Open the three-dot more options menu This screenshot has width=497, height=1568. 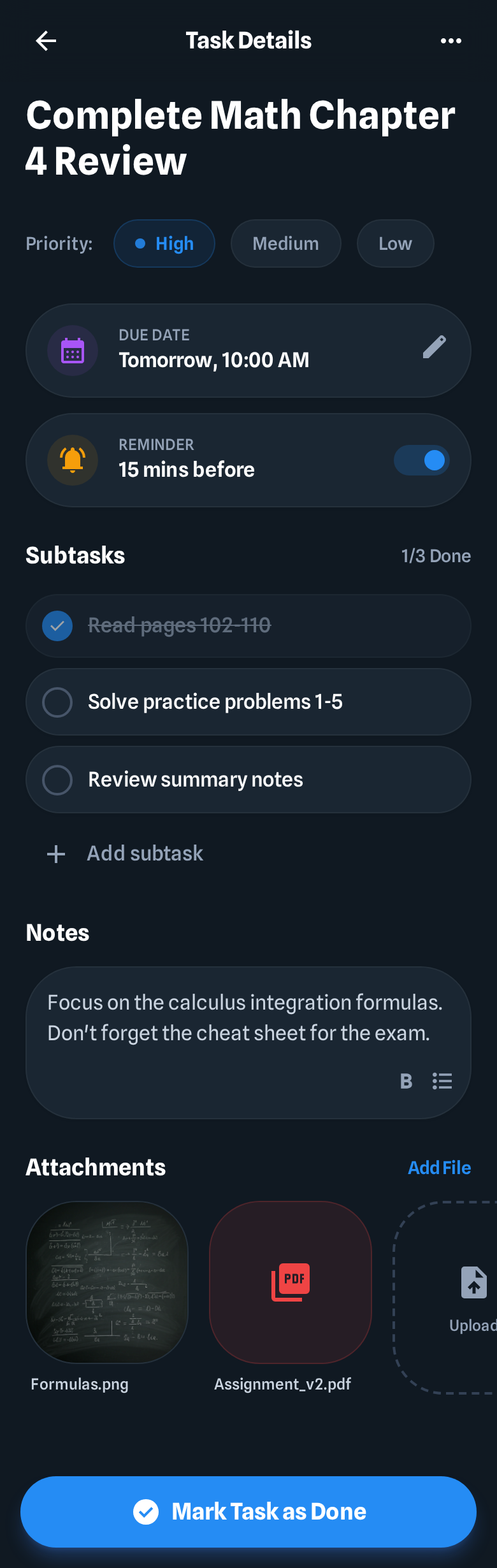(450, 41)
